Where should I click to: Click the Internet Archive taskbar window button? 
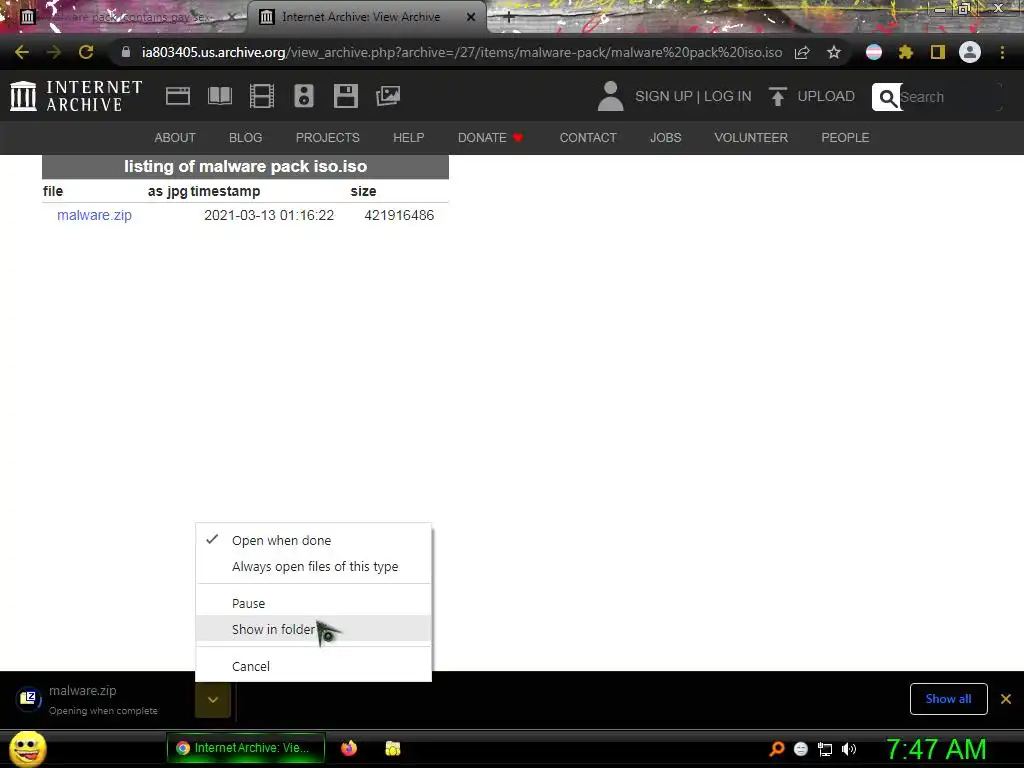pyautogui.click(x=245, y=748)
